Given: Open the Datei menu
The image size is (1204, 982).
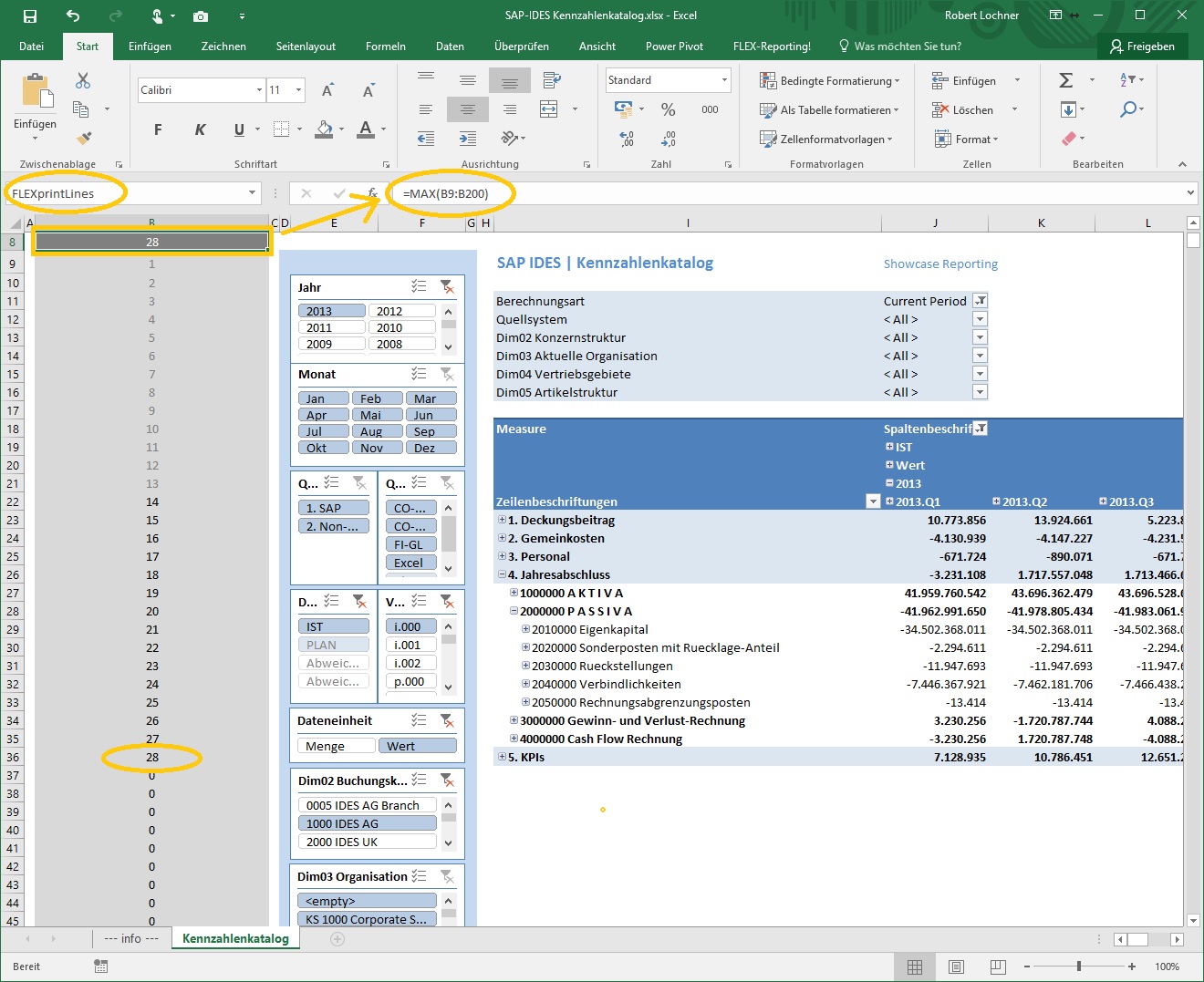Looking at the screenshot, I should (32, 46).
